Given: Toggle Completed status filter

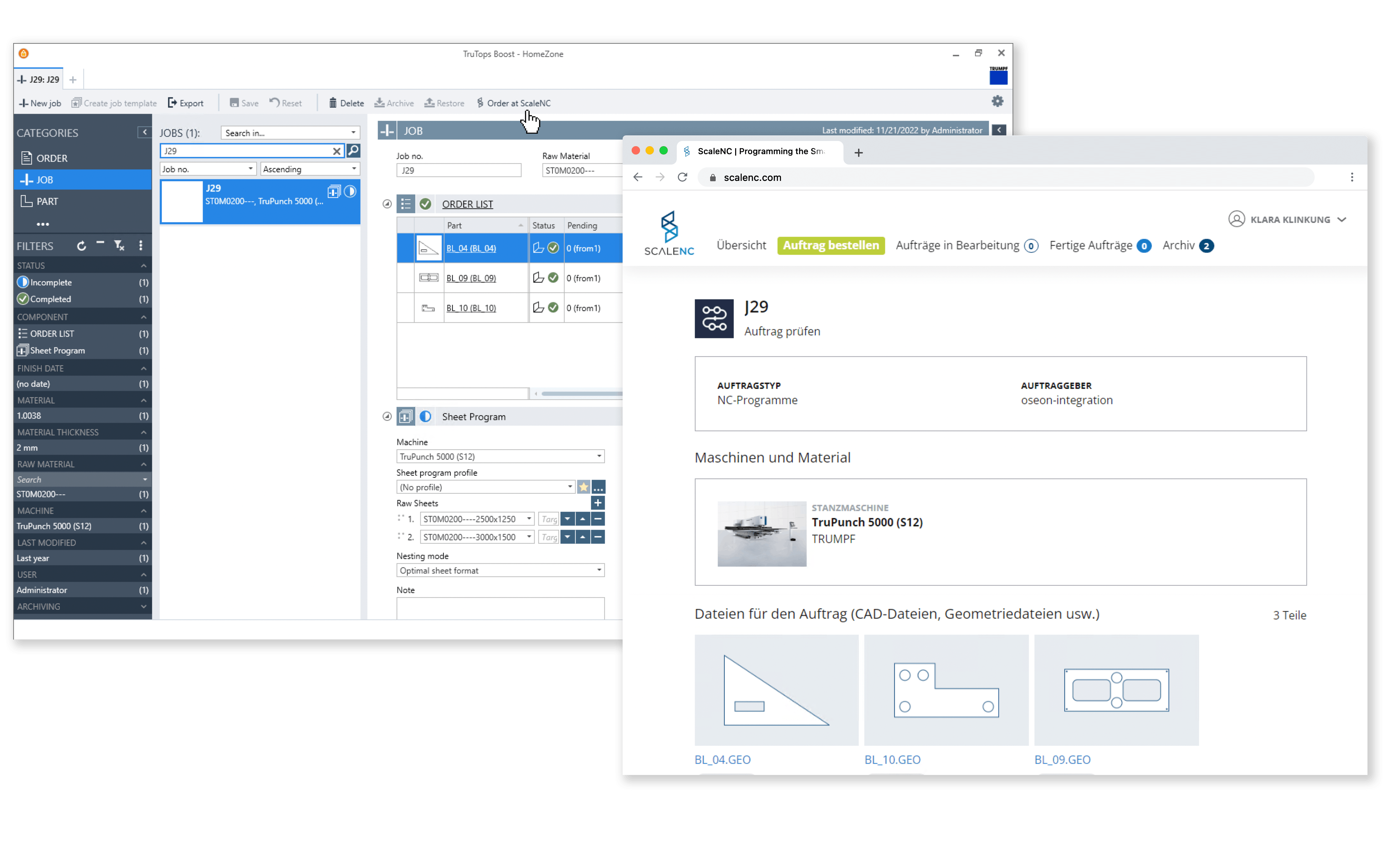Looking at the screenshot, I should tap(83, 299).
